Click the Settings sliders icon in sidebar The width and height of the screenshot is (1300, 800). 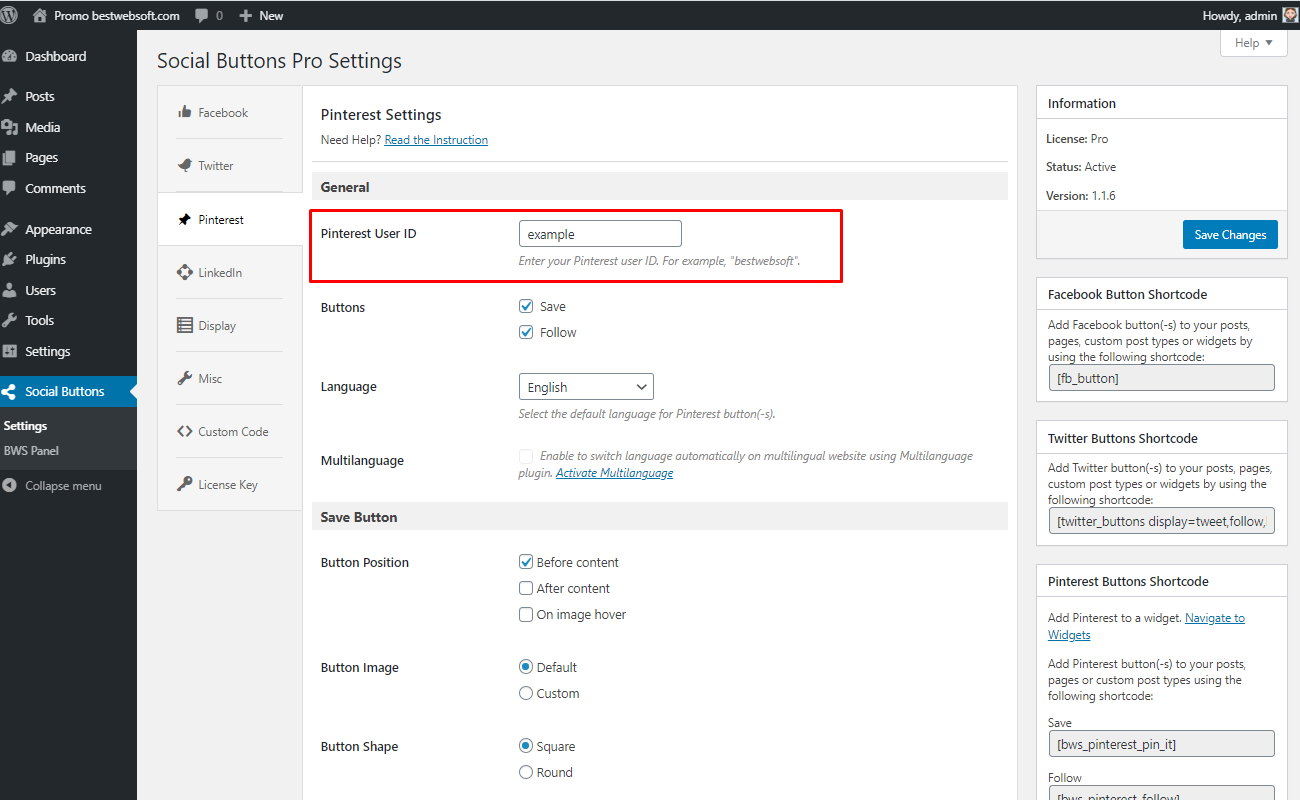pos(10,351)
